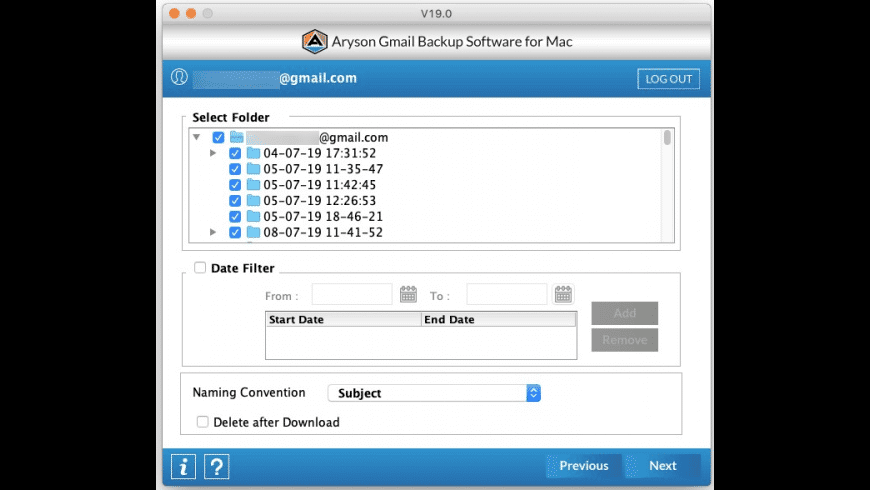Screen dimensions: 870x490
Task: Click the Start Date column header
Action: 343,320
